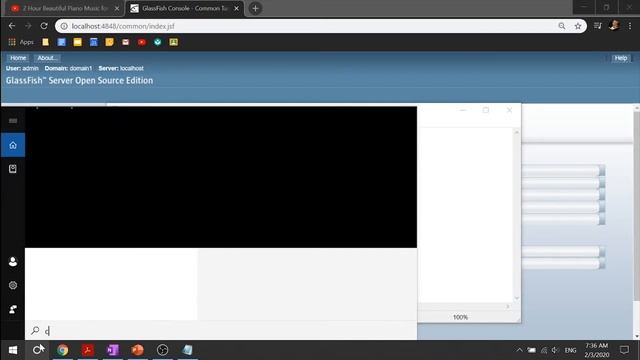Open the volume tray icon

[555, 350]
